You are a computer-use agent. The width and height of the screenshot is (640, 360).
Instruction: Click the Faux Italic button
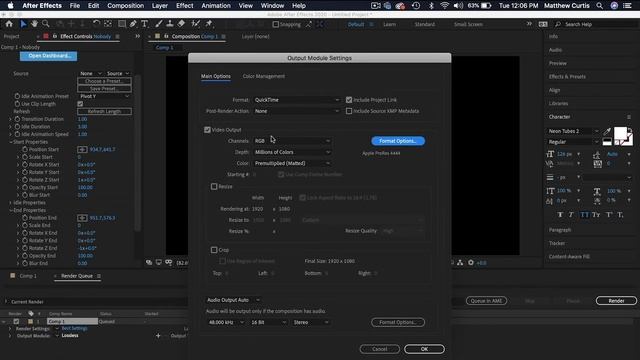[x=571, y=215]
